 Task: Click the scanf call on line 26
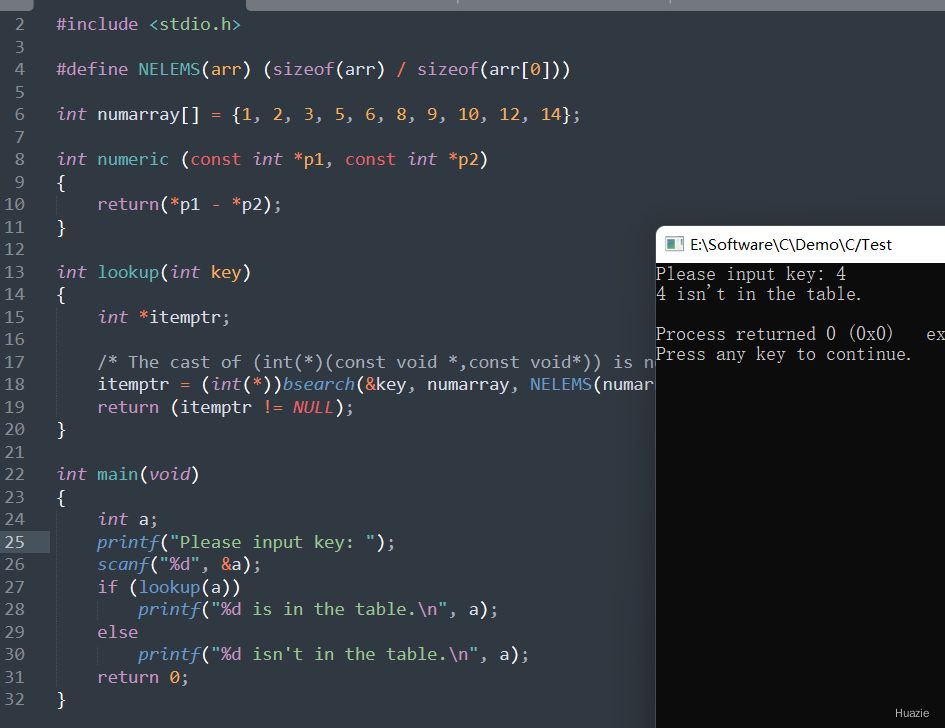(x=123, y=565)
